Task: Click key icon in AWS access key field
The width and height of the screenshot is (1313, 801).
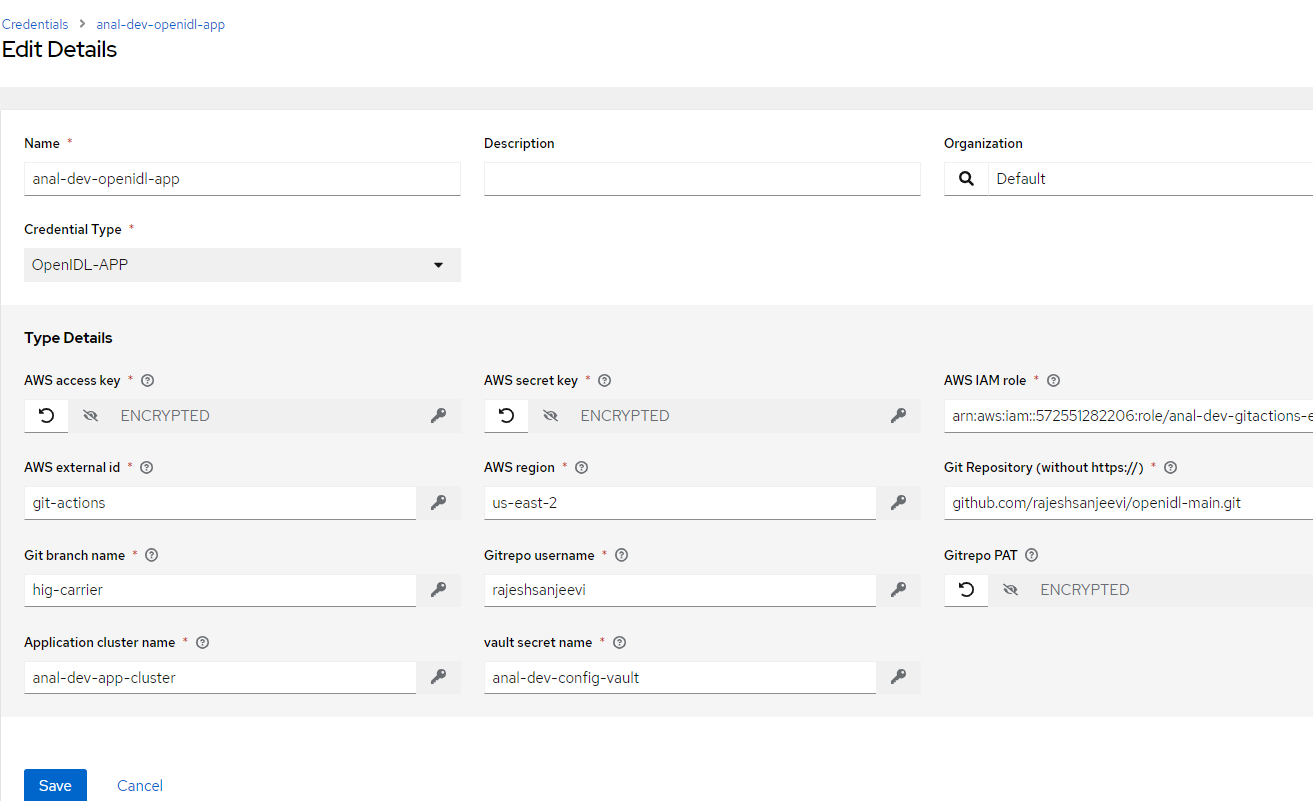Action: 438,416
